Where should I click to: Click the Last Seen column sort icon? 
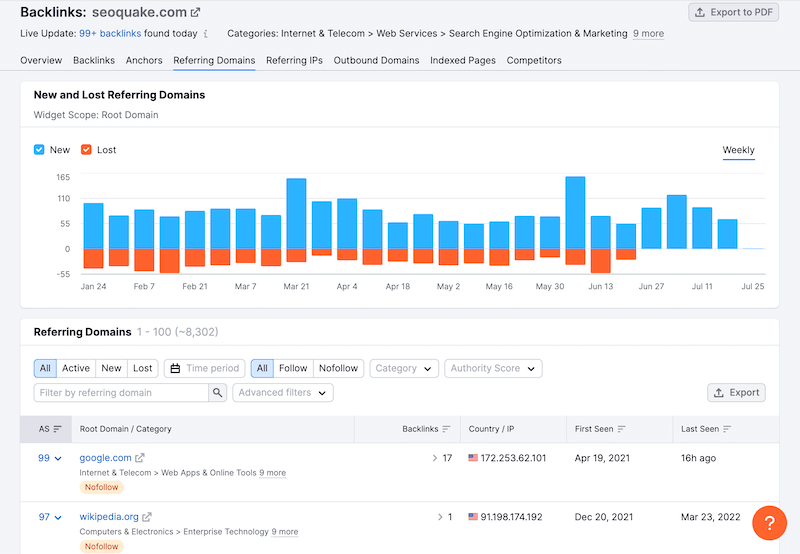(x=727, y=429)
